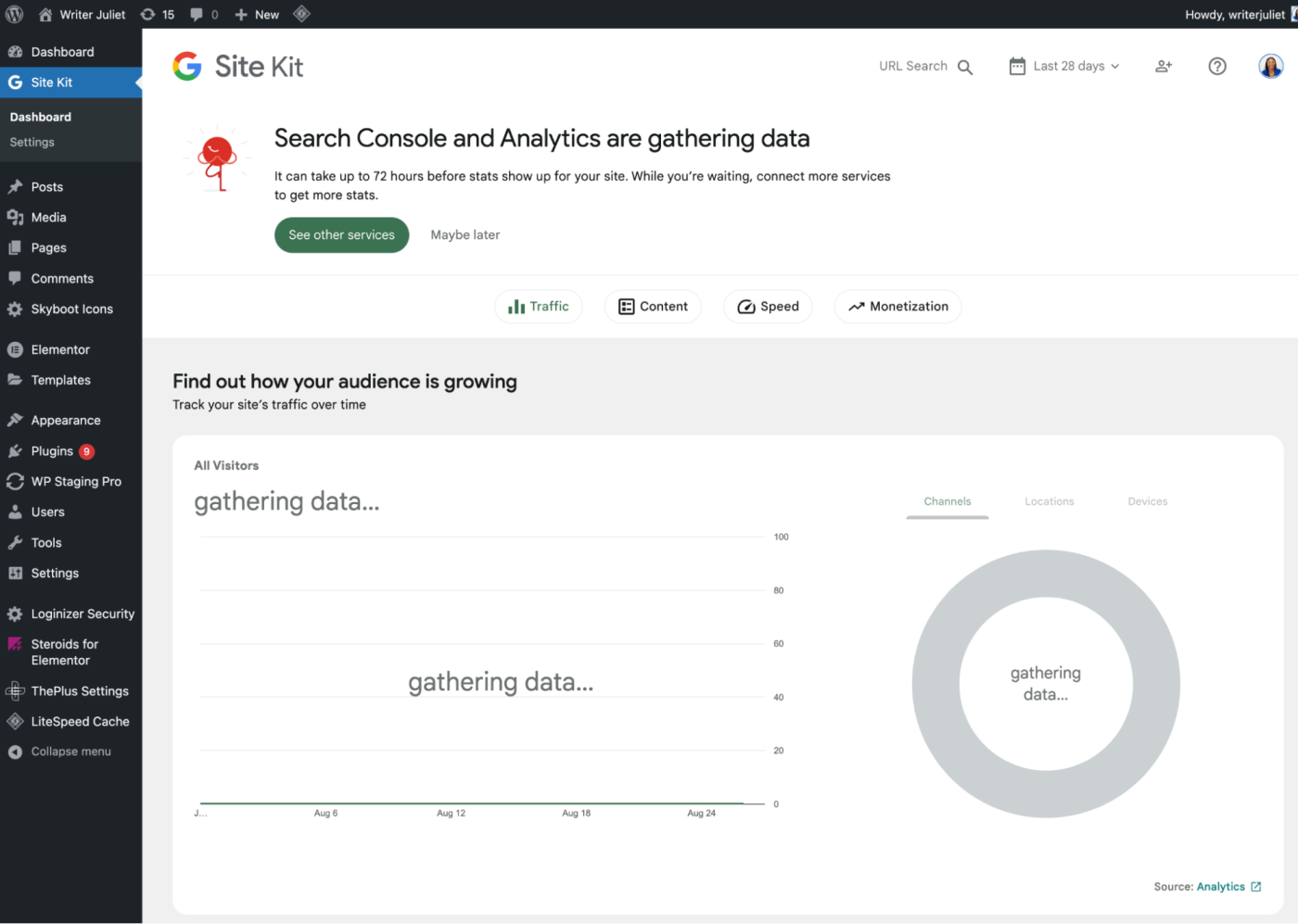Jump to the Monetization section
The image size is (1298, 924).
click(x=897, y=307)
